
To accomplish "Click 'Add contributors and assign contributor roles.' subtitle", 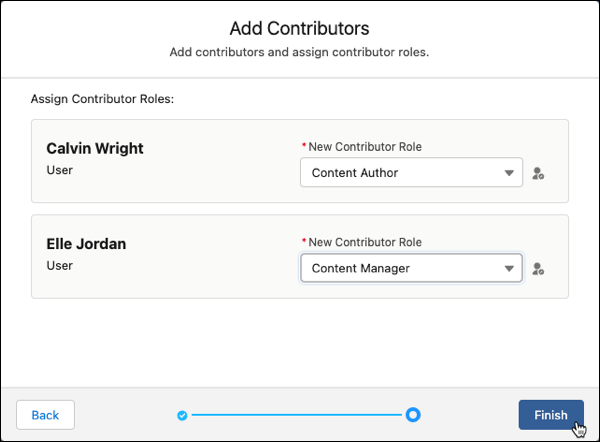I will pyautogui.click(x=299, y=52).
